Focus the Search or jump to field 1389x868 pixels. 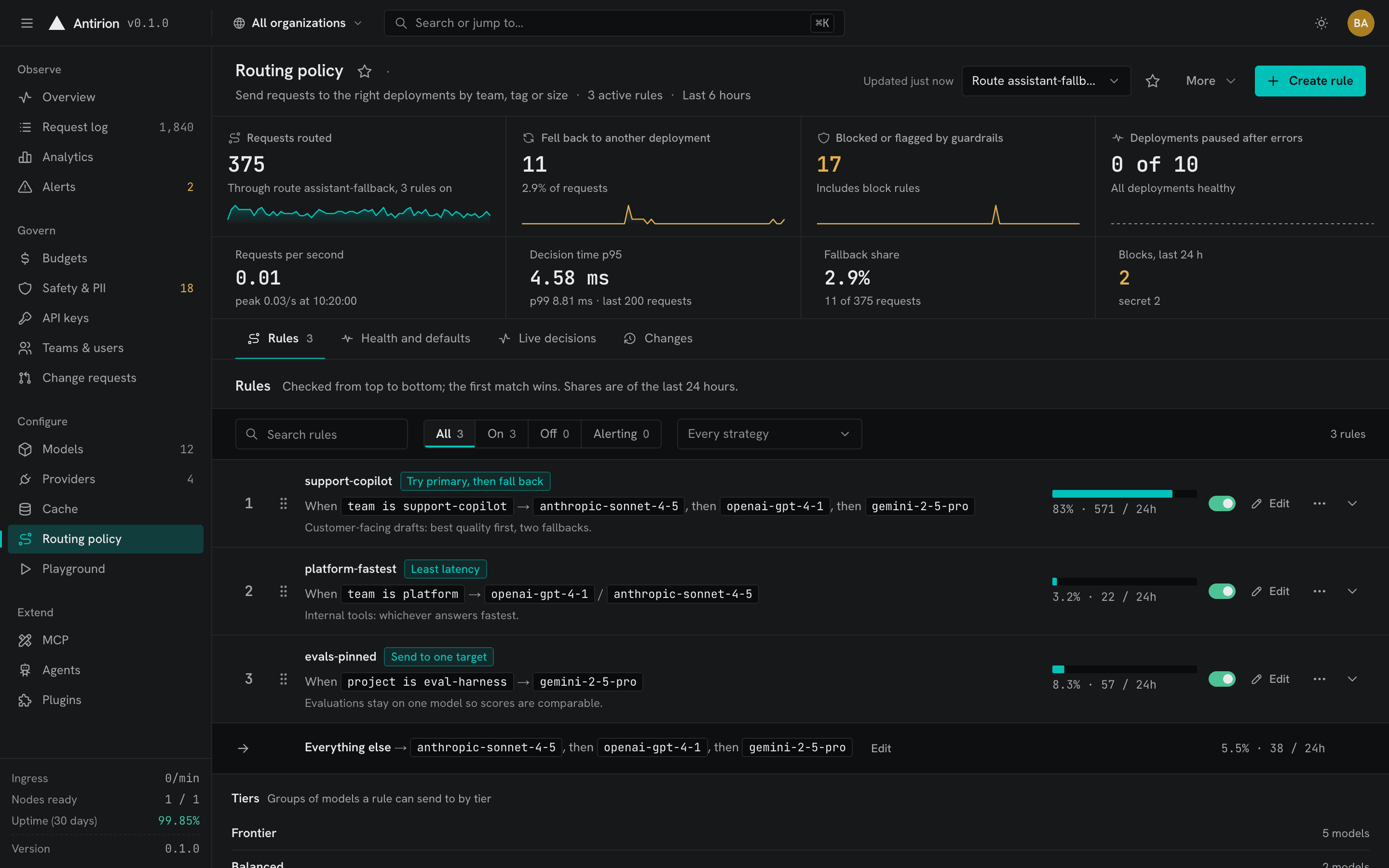tap(613, 23)
